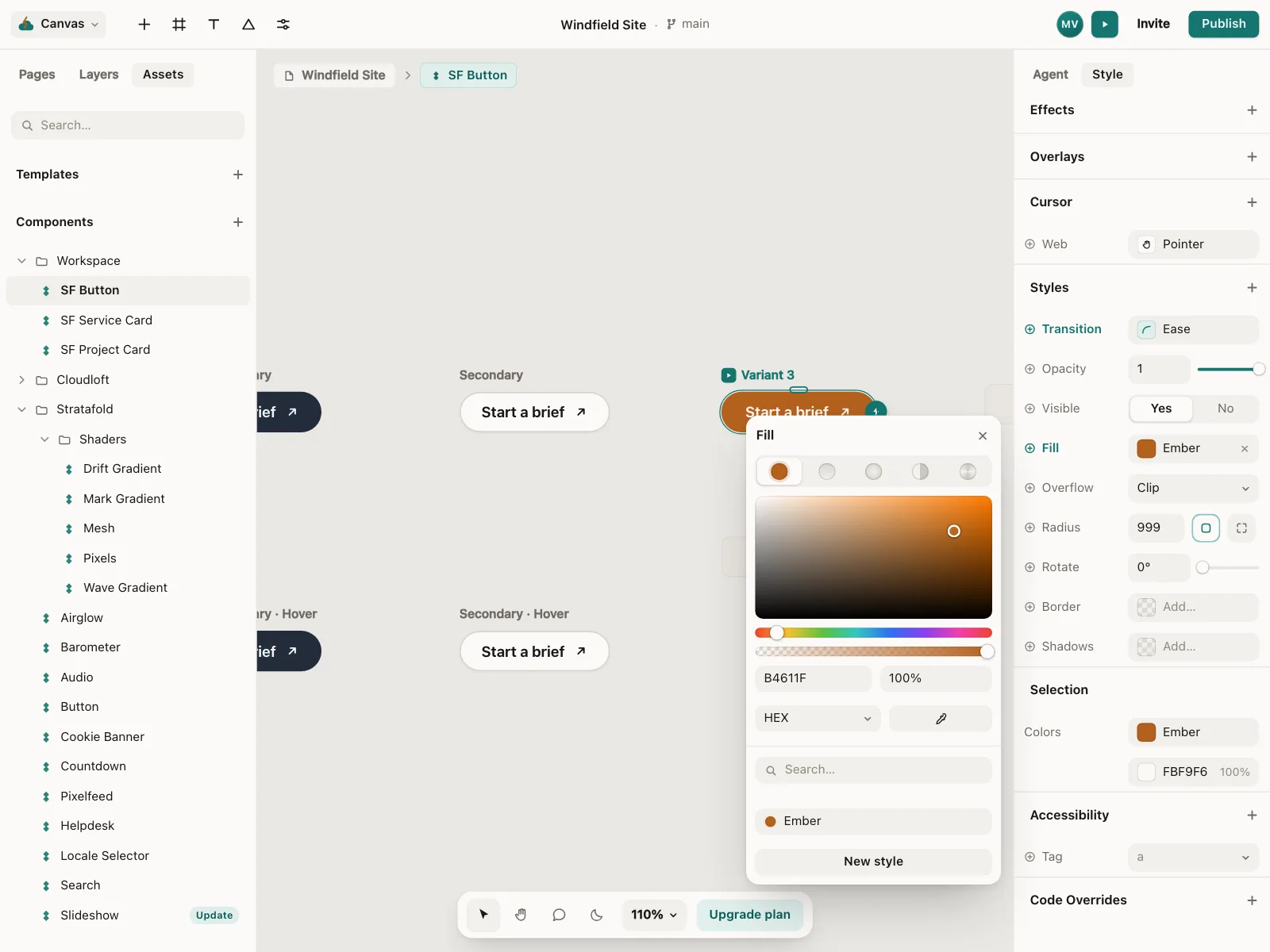The width and height of the screenshot is (1270, 952).
Task: Open the MV user avatar
Action: (1070, 24)
